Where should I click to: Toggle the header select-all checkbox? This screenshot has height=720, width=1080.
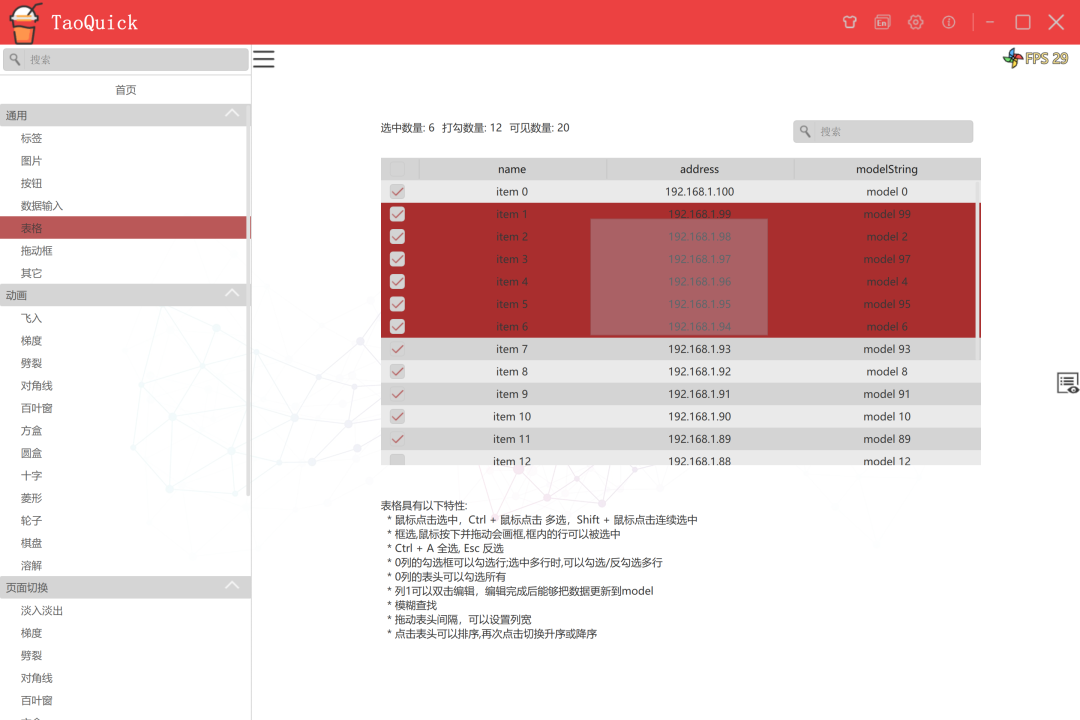[x=397, y=168]
